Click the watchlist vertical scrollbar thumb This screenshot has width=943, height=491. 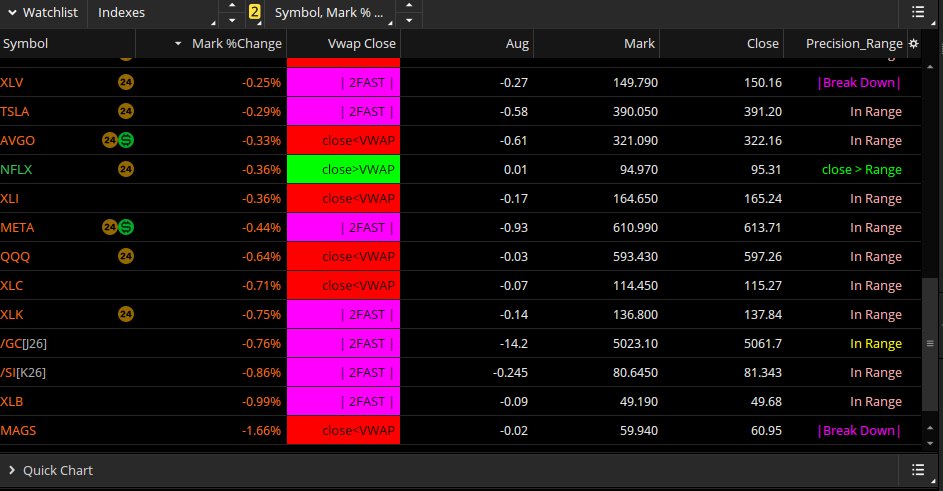[x=930, y=344]
